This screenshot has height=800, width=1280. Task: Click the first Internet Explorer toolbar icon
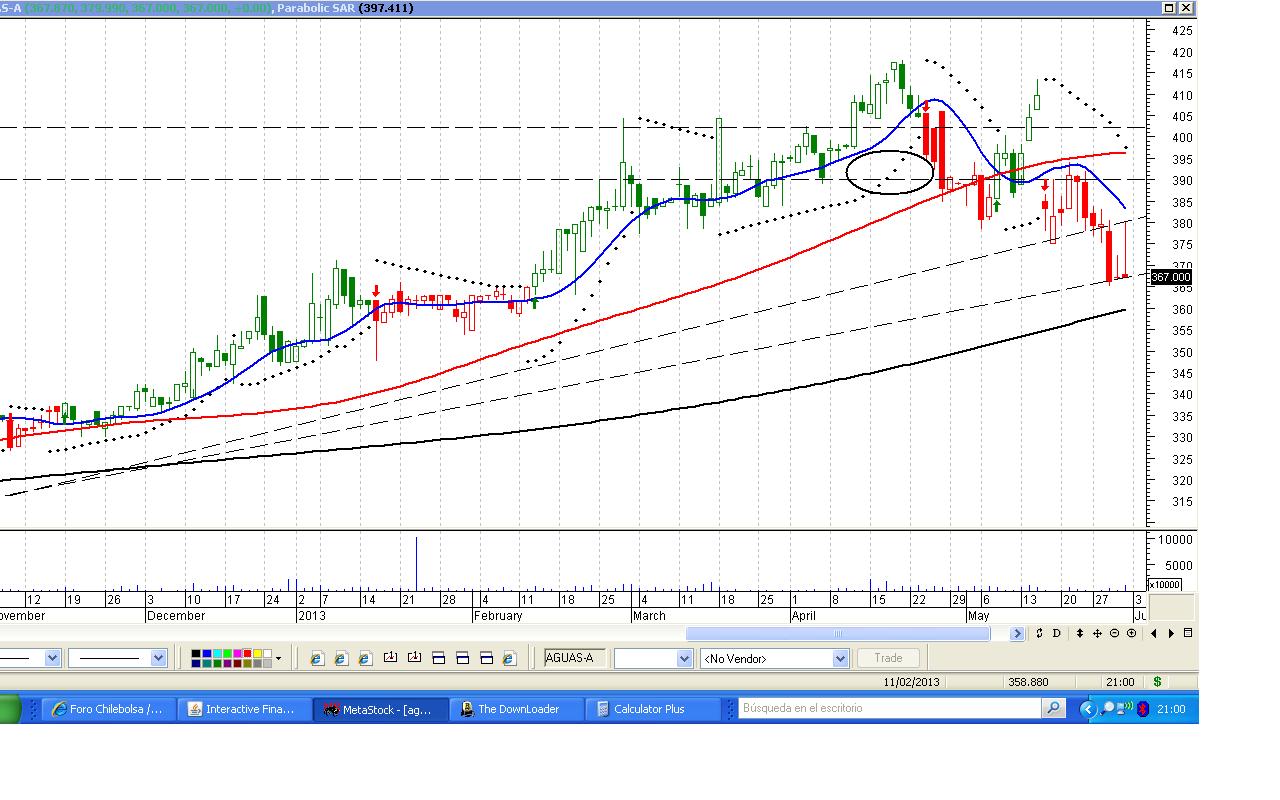(x=317, y=658)
